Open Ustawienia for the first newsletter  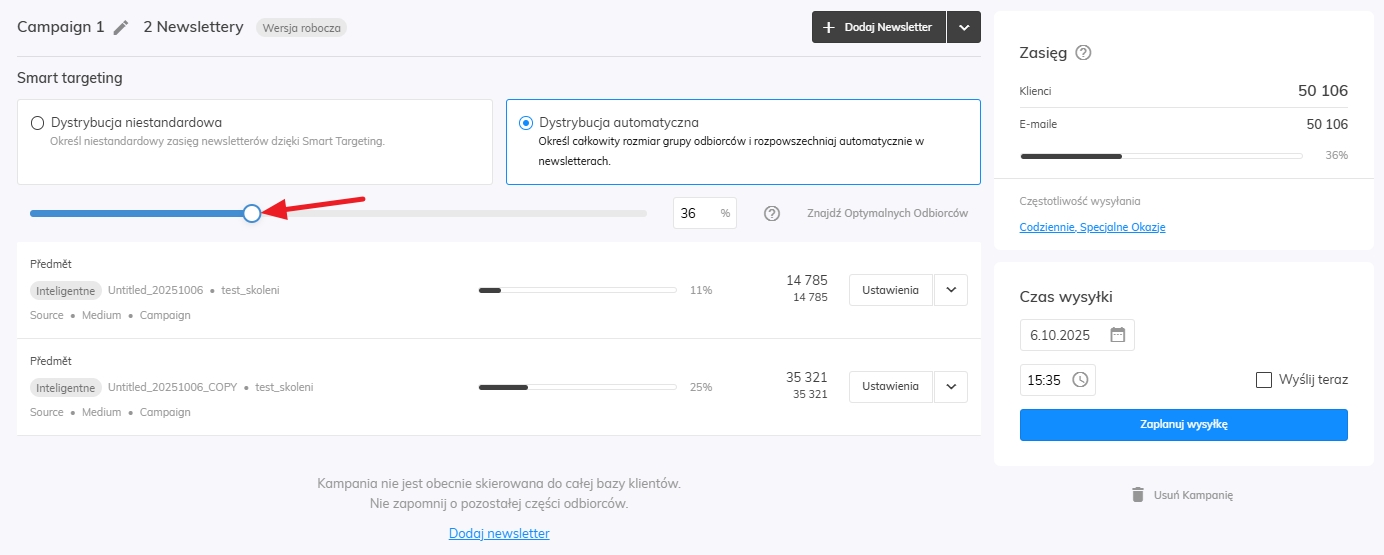pyautogui.click(x=890, y=290)
